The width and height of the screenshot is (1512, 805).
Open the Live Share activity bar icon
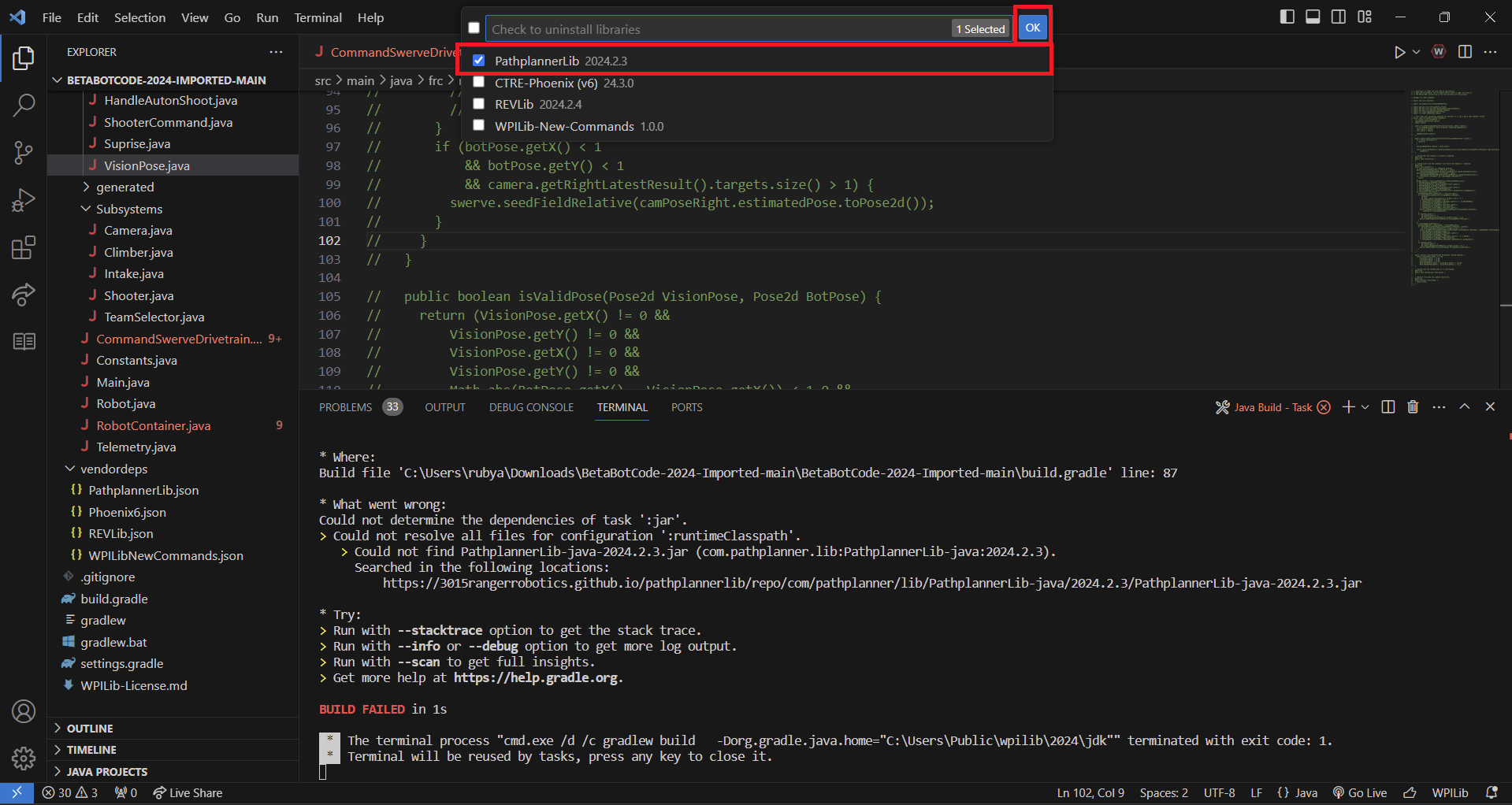[x=24, y=295]
